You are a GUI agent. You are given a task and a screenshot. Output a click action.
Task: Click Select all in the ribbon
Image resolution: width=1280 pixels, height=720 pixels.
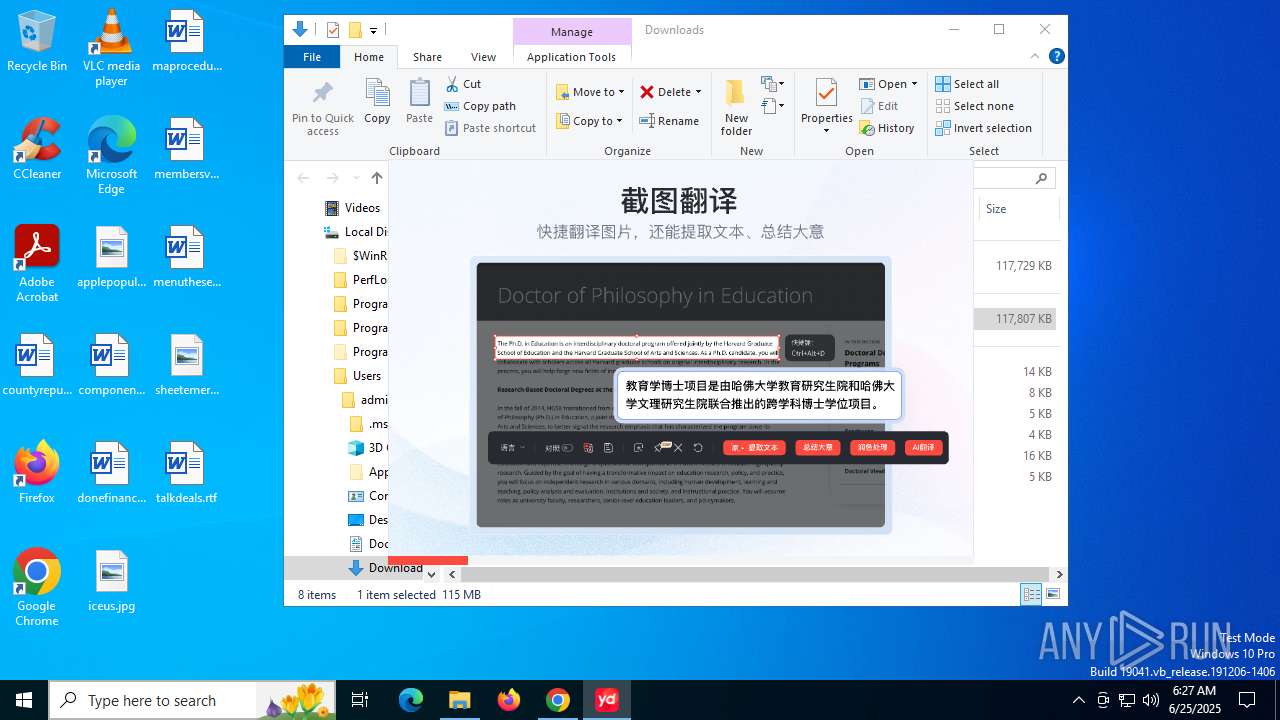click(x=967, y=84)
